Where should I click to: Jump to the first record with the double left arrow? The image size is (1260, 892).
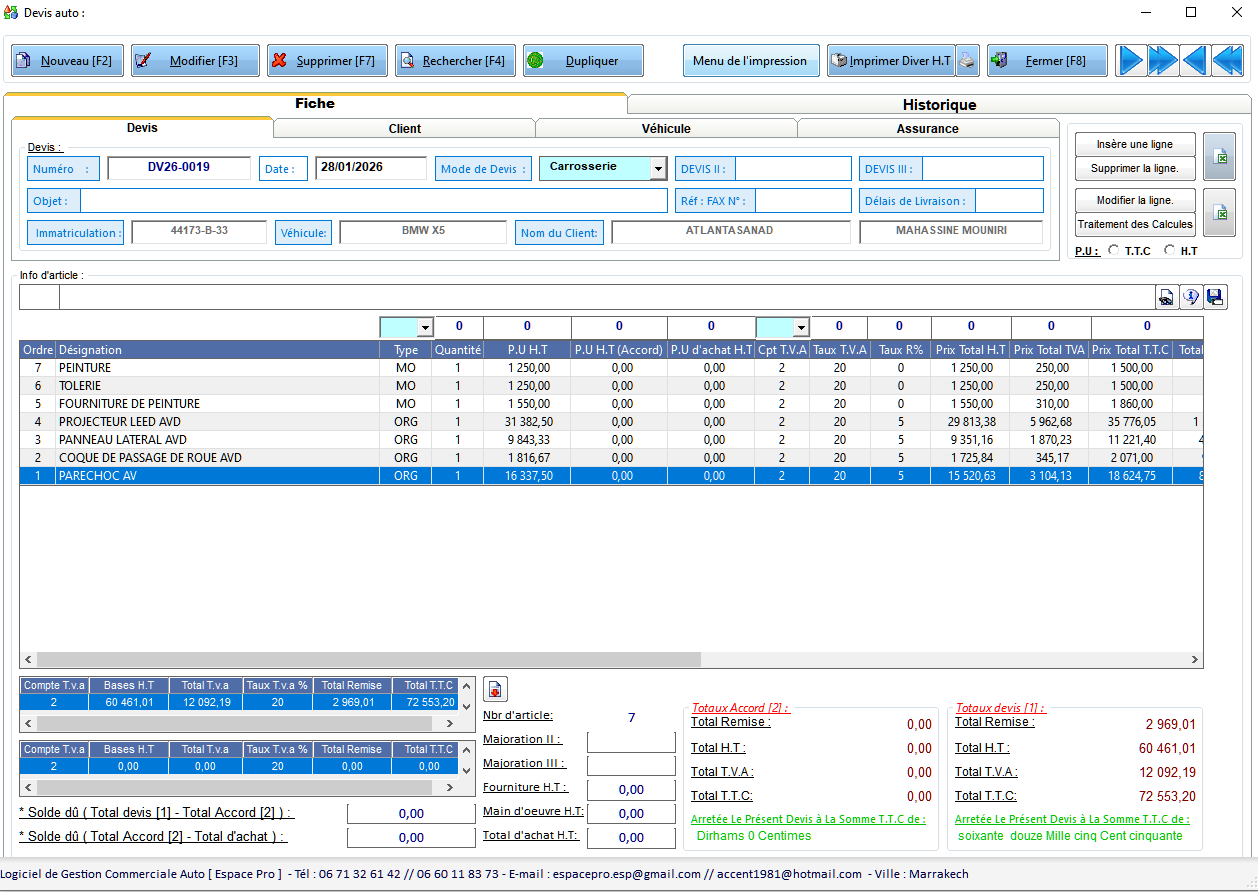click(1227, 61)
